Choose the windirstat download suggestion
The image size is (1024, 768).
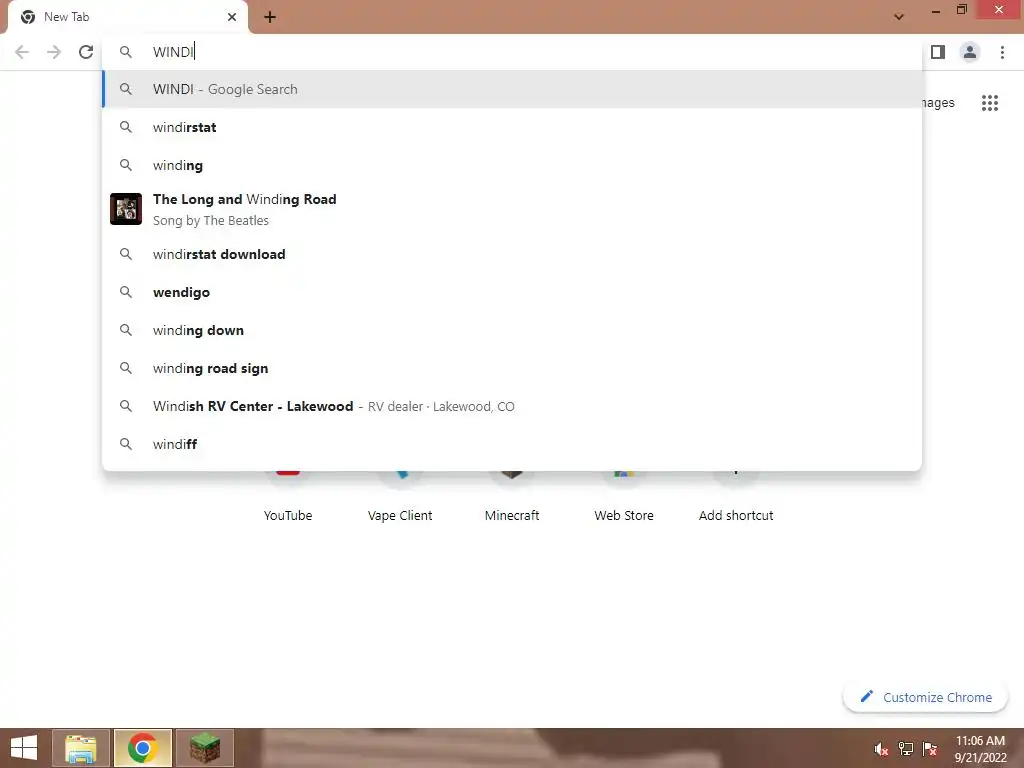[x=512, y=254]
